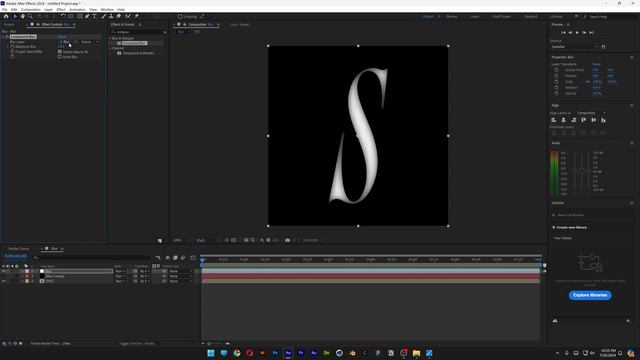The image size is (640, 360).
Task: Open the Composition menu
Action: pos(31,9)
